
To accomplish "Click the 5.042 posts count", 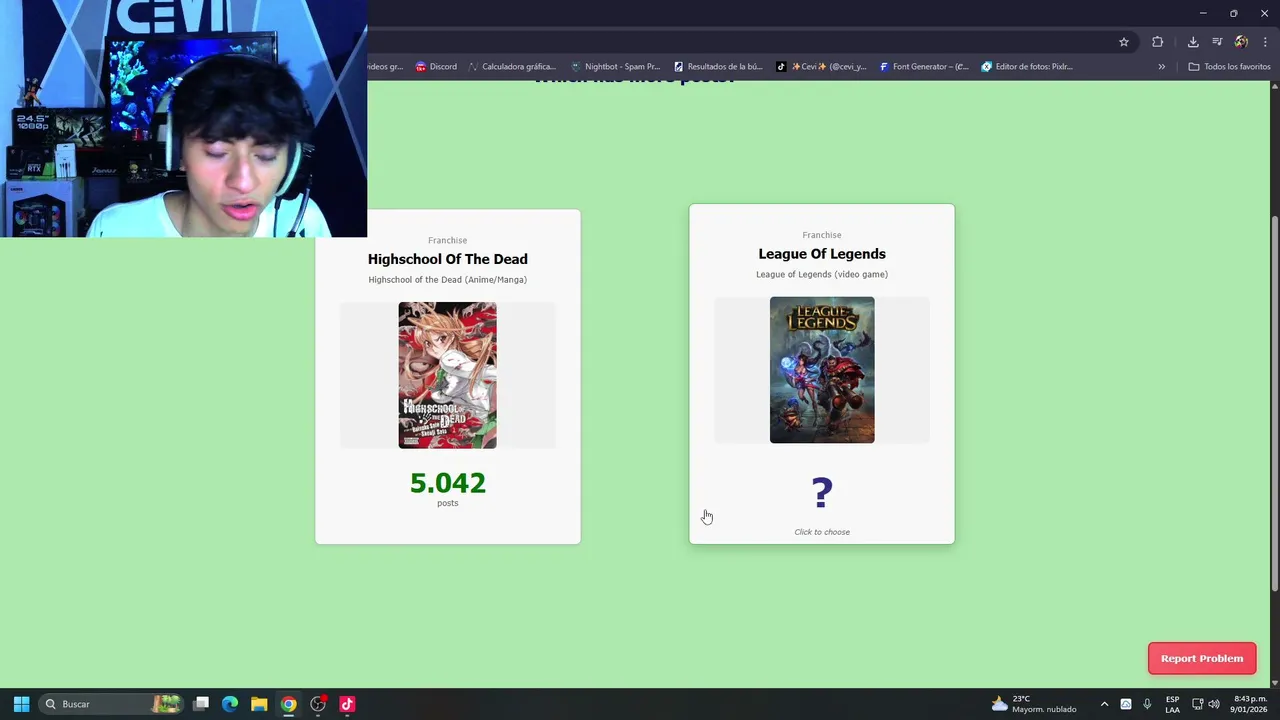I will coord(447,483).
